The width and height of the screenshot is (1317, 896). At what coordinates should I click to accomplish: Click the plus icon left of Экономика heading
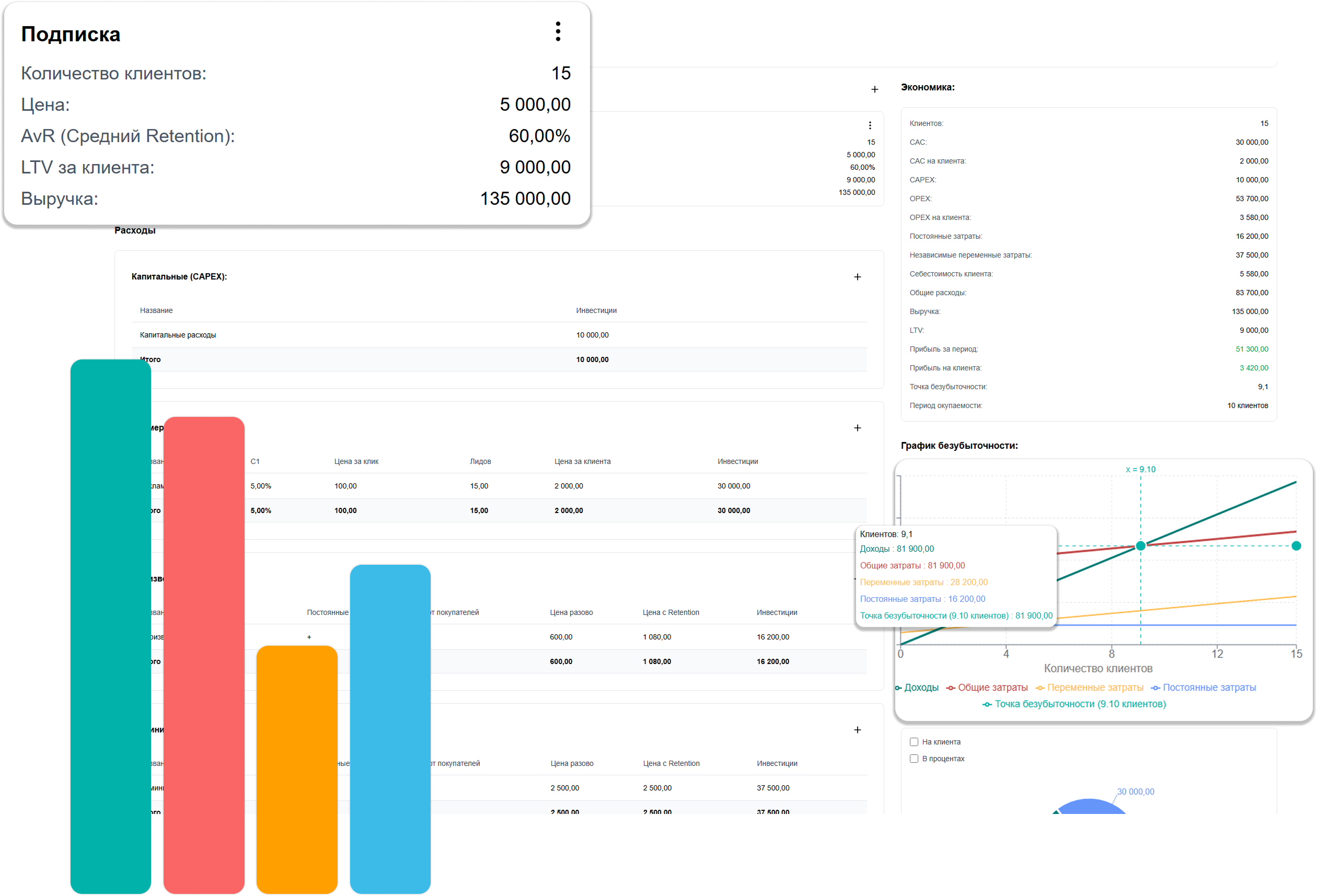pos(874,89)
